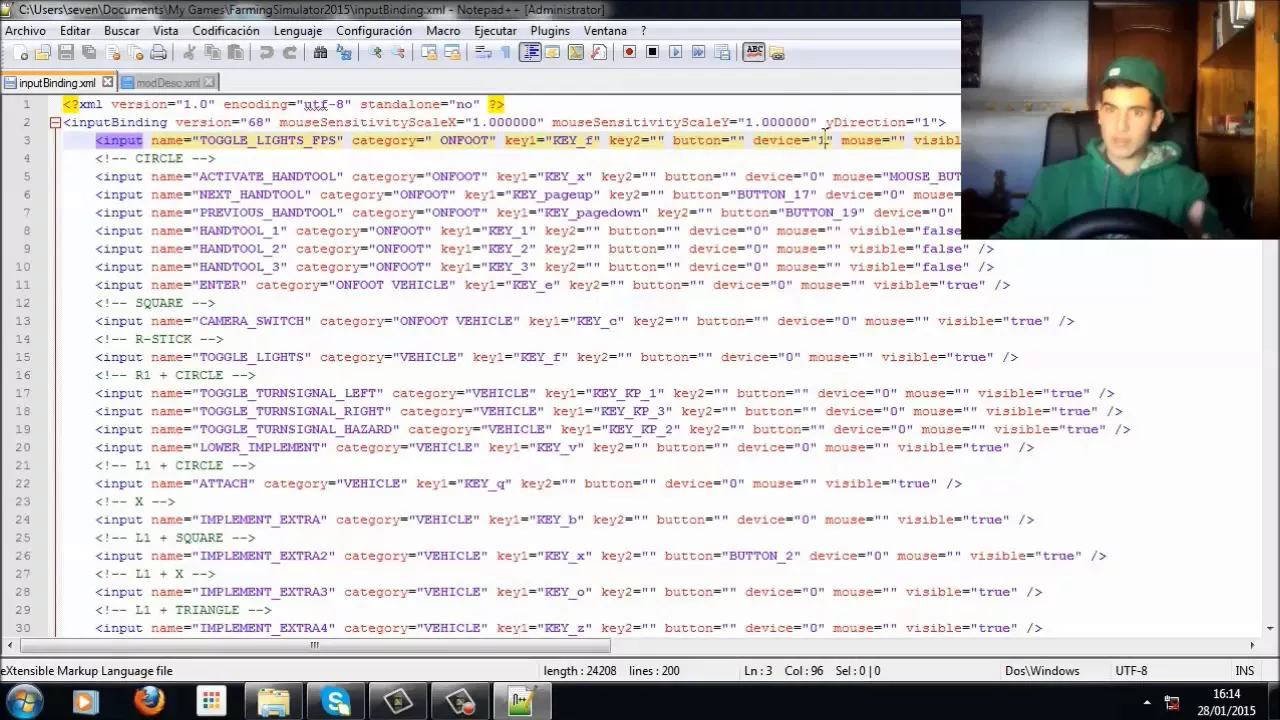The image size is (1280, 720).
Task: Open the Vista menu
Action: click(166, 31)
